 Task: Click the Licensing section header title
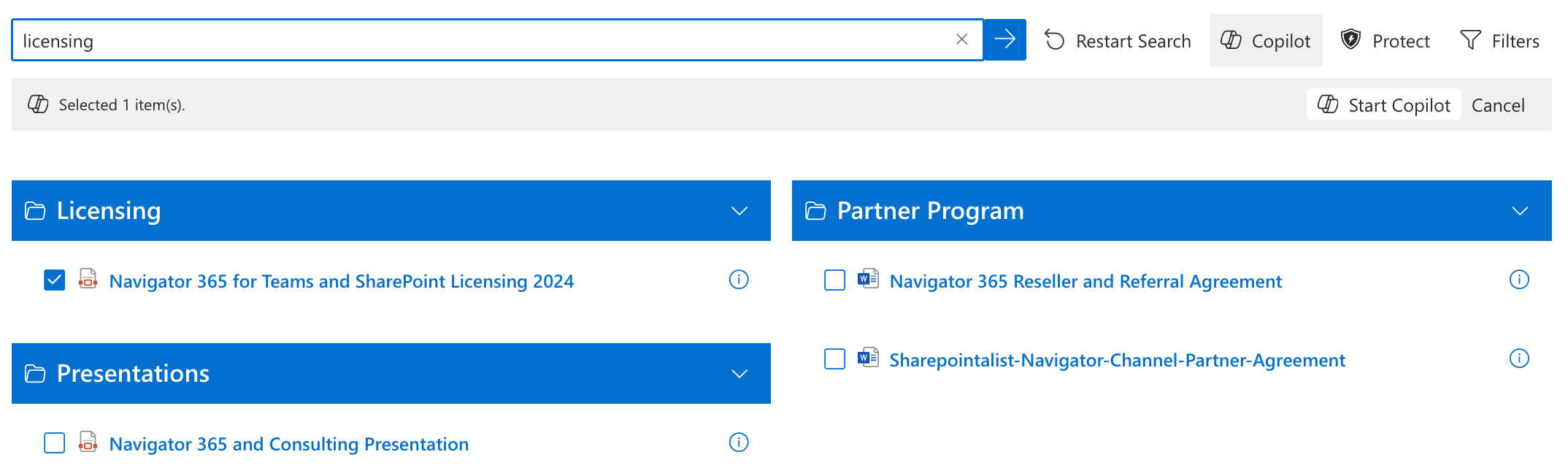coord(109,211)
